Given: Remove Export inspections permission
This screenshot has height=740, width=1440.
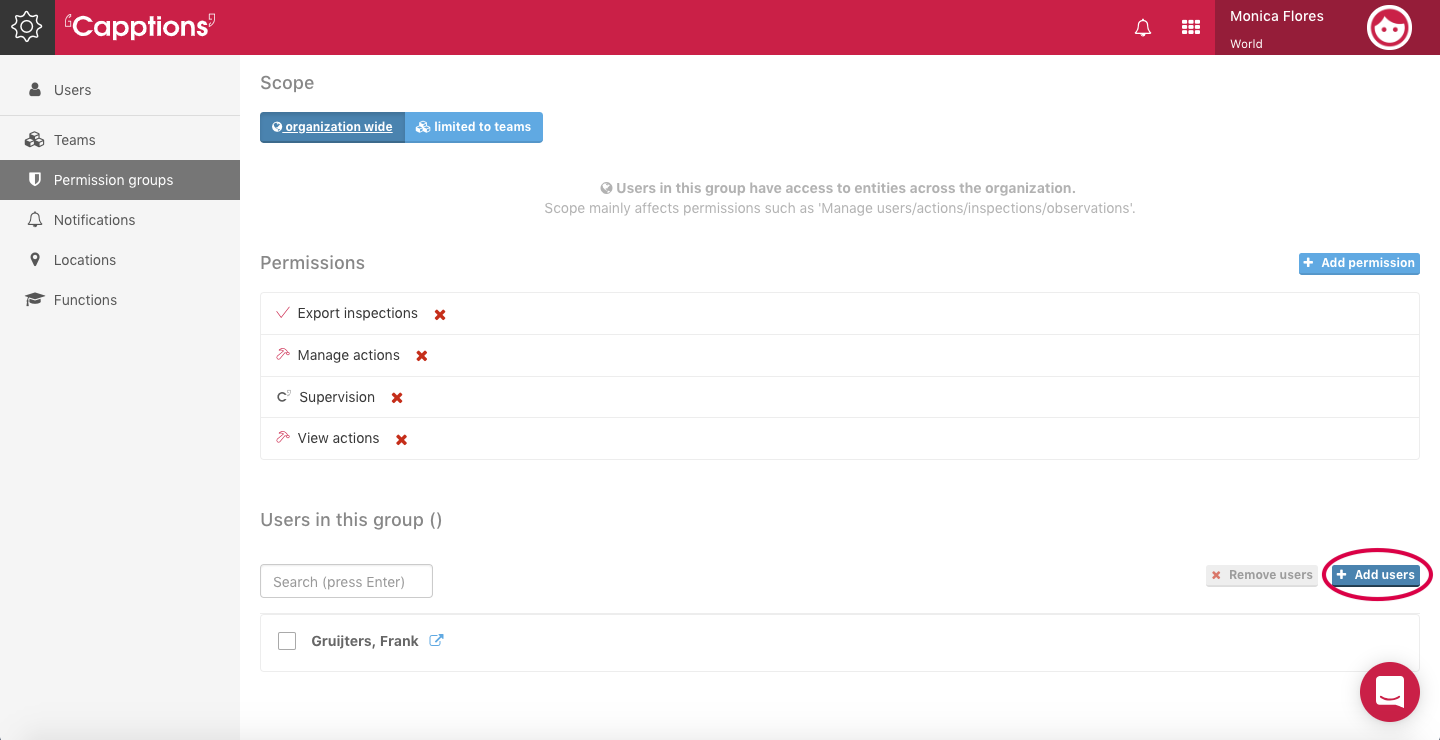Looking at the screenshot, I should 440,314.
